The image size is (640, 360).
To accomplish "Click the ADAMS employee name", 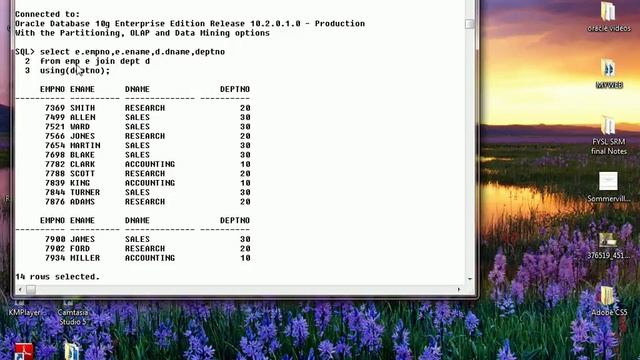I will click(x=82, y=202).
